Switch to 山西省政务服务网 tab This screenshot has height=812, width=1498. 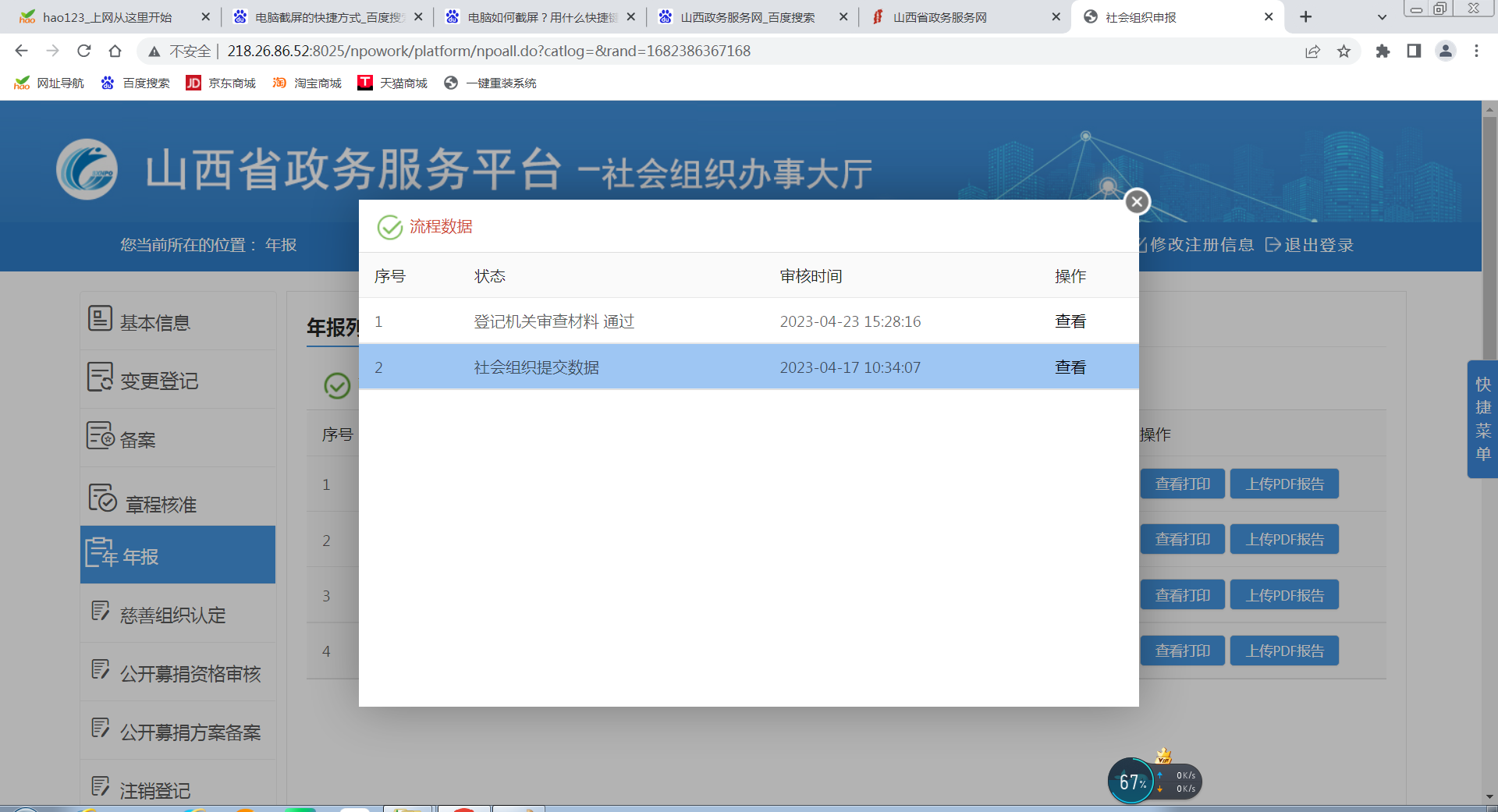pyautogui.click(x=939, y=17)
